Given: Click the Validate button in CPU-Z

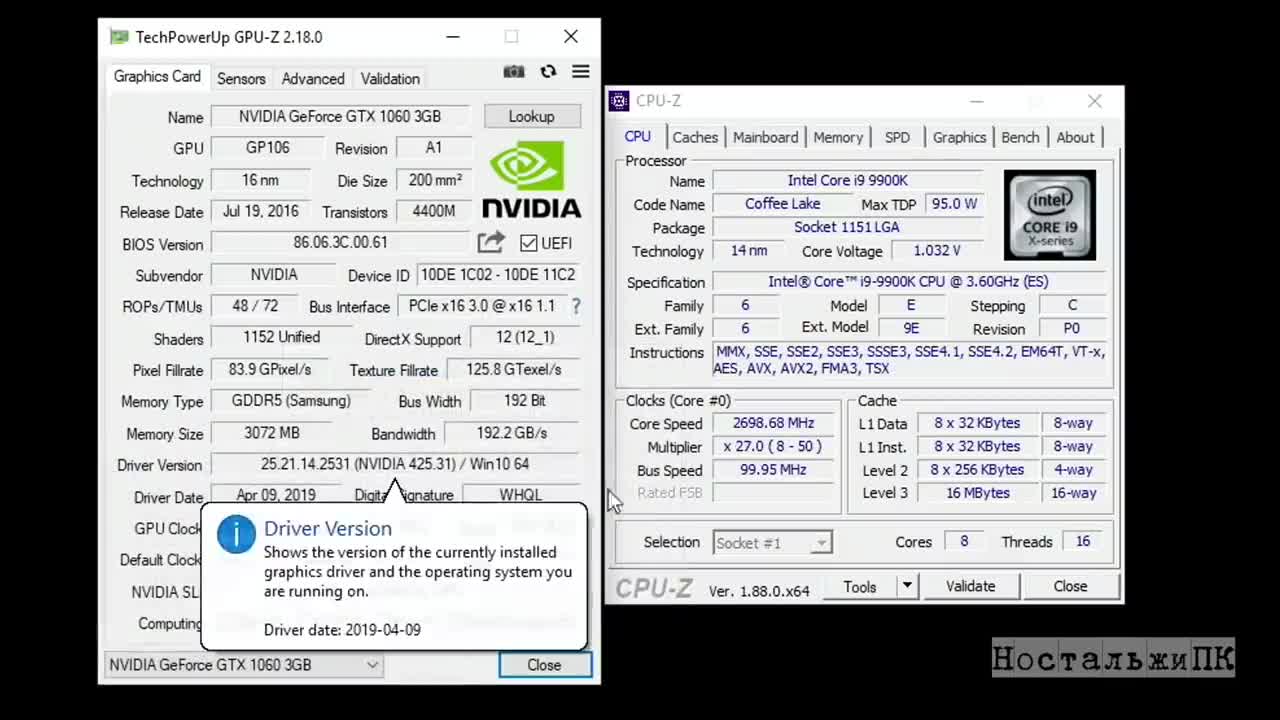Looking at the screenshot, I should tap(970, 587).
